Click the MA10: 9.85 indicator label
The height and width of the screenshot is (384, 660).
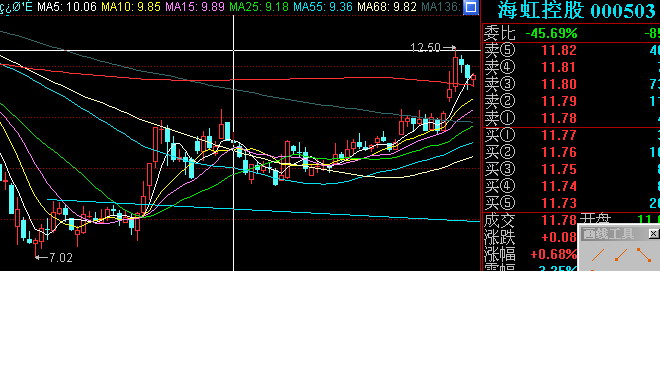131,7
